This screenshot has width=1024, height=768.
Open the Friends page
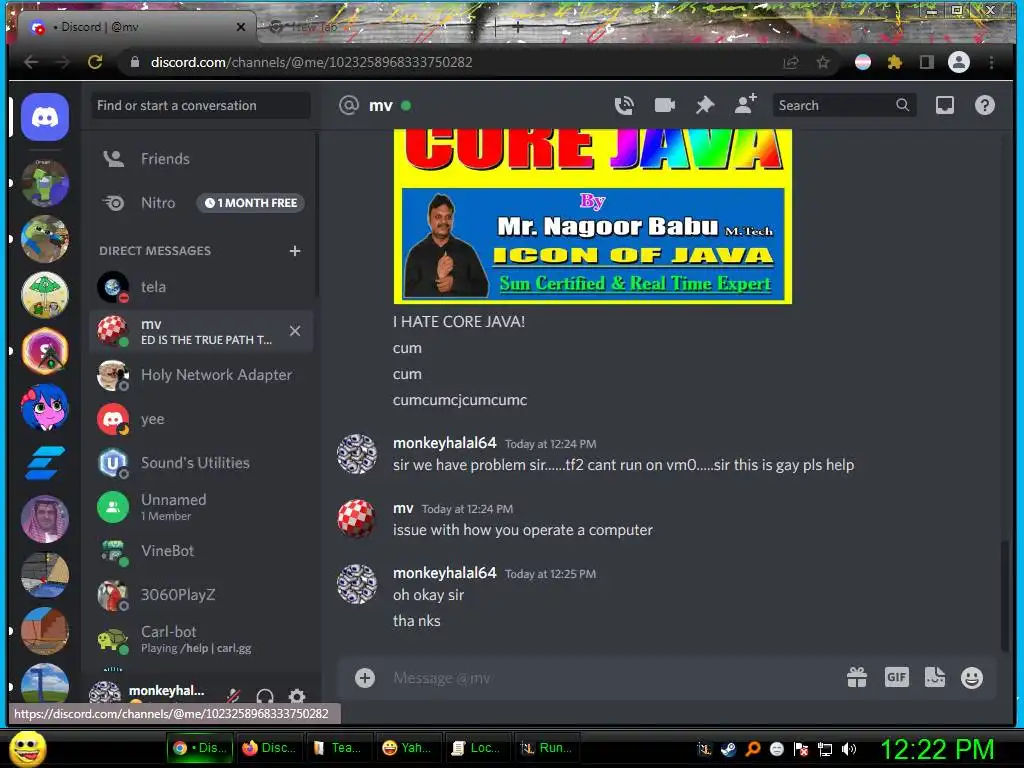click(x=201, y=159)
